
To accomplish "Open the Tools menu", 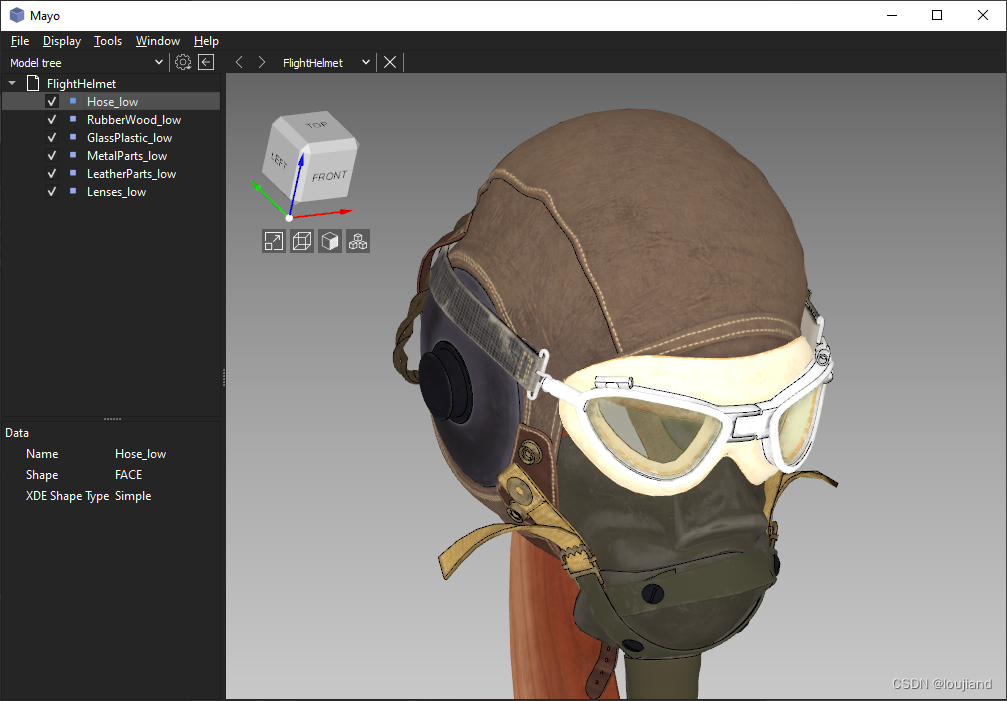I will click(x=108, y=41).
